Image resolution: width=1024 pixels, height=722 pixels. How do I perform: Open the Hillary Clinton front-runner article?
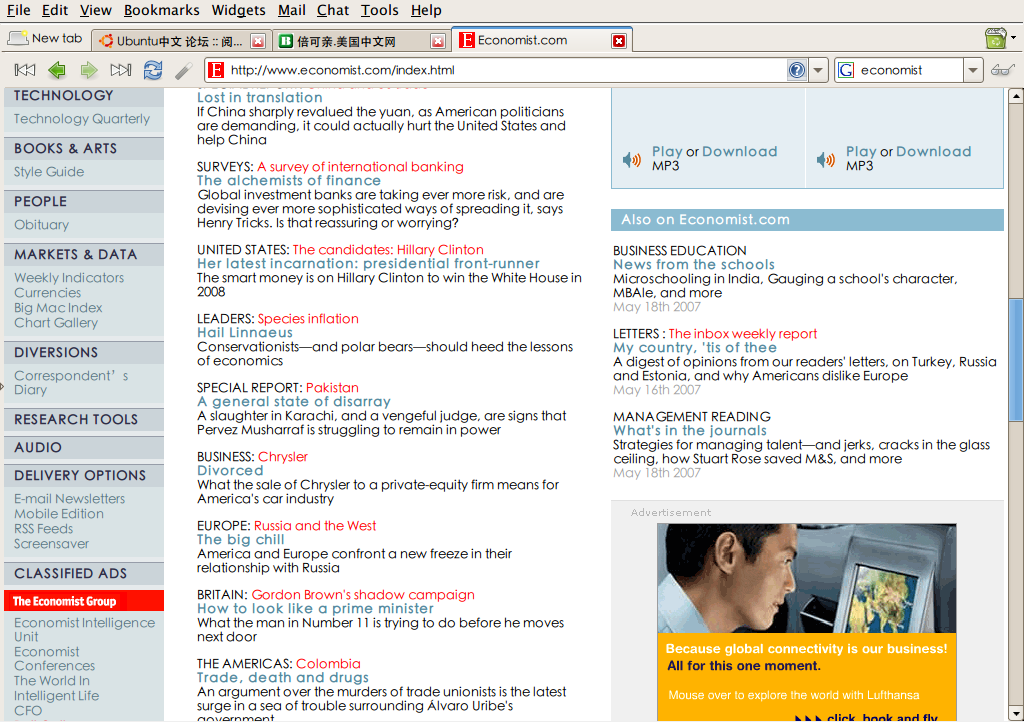click(368, 263)
